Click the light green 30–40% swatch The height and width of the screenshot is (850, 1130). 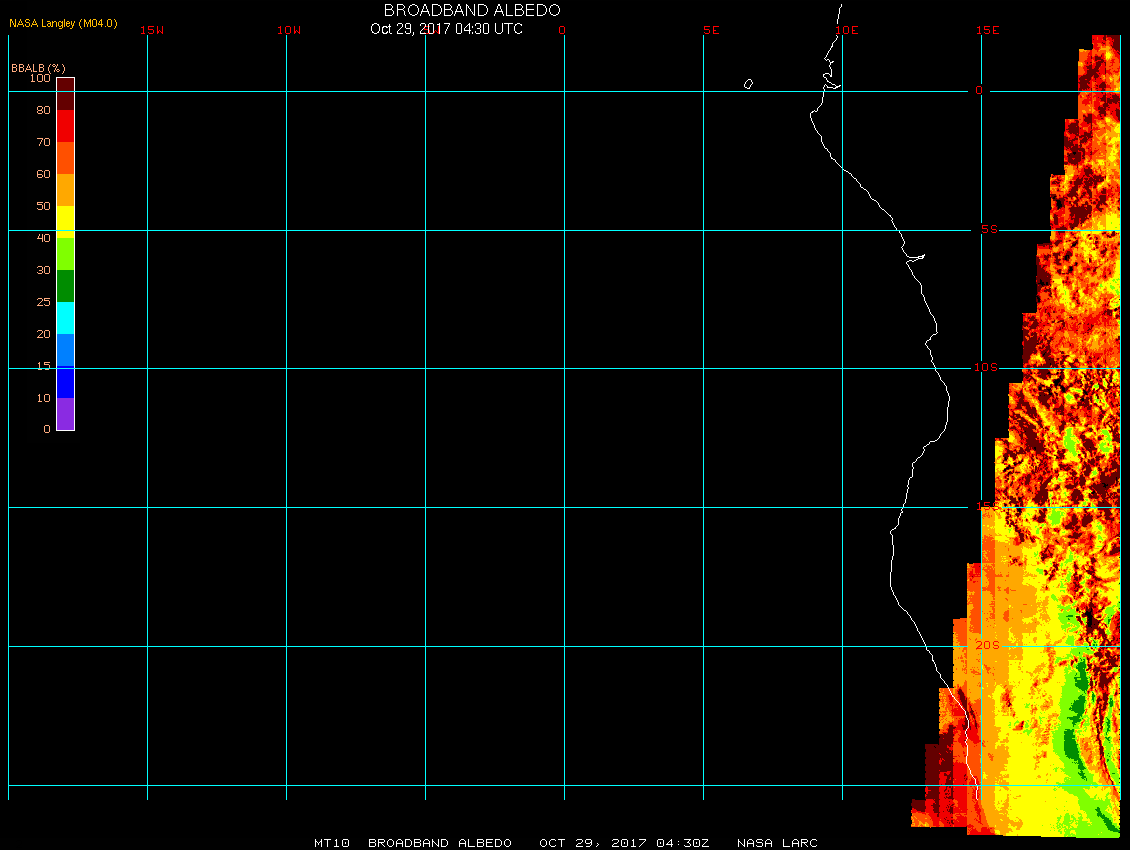coord(65,254)
